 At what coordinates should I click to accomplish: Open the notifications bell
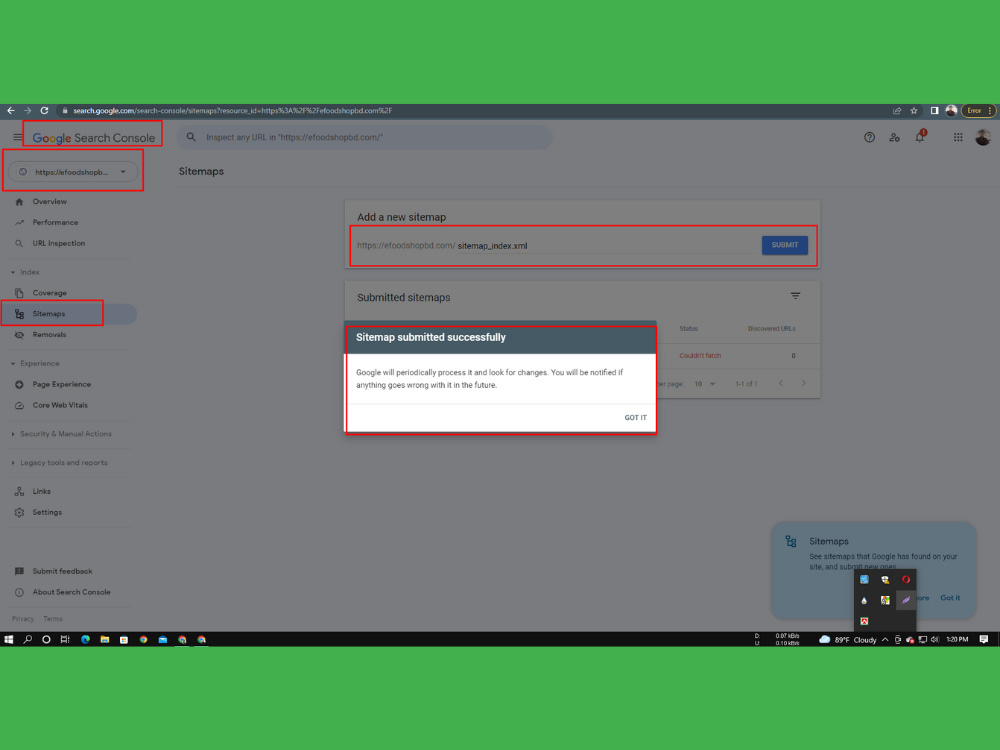(x=920, y=136)
